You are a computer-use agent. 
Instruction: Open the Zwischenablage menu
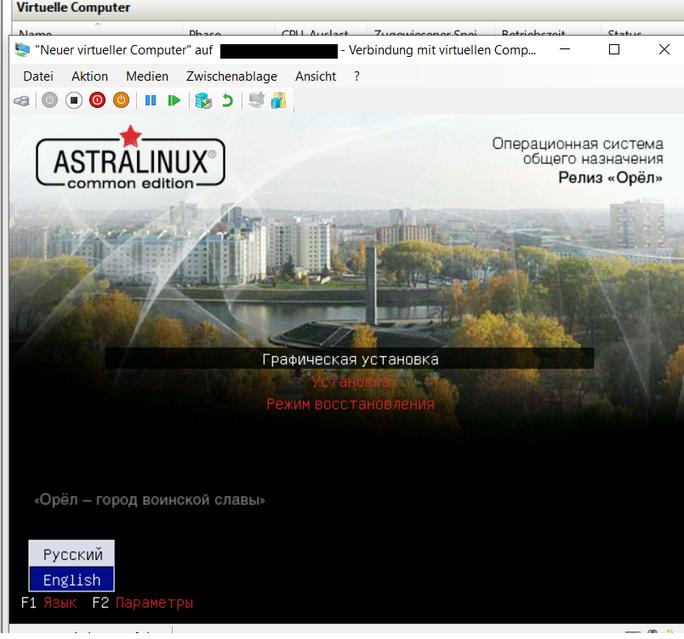(x=232, y=76)
